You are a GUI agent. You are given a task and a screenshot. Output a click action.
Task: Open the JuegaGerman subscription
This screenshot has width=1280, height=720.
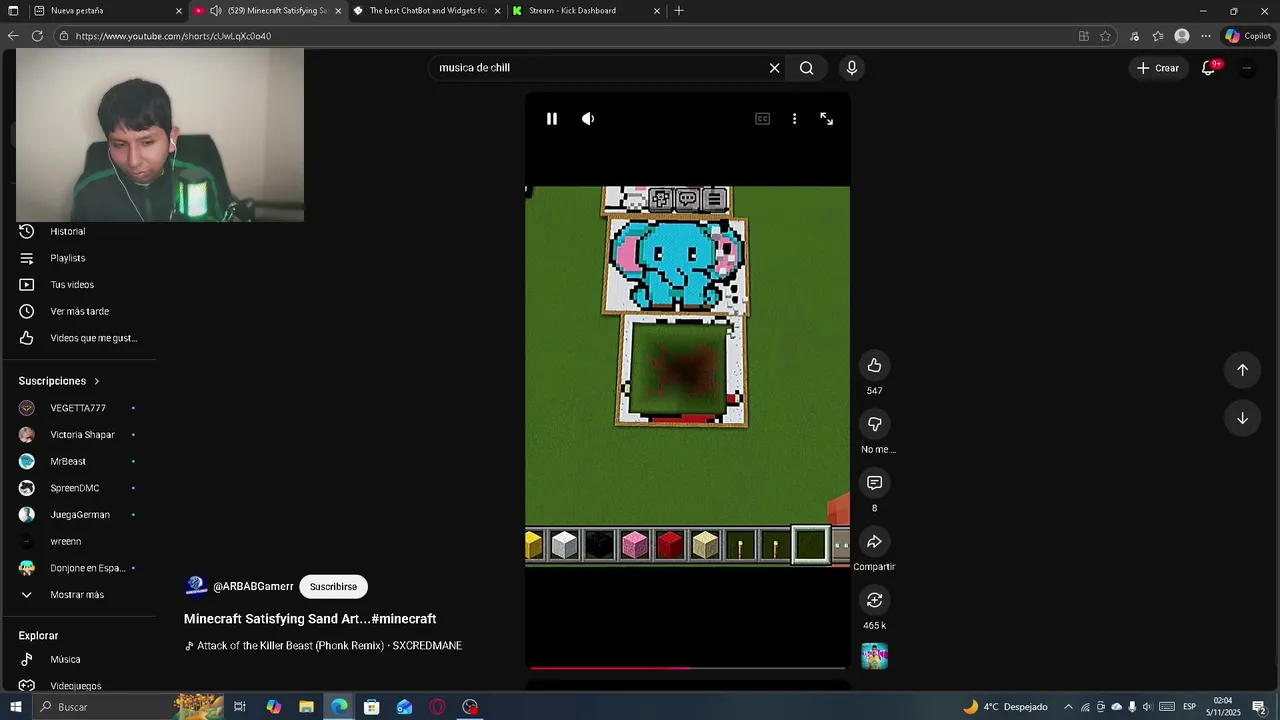coord(78,515)
